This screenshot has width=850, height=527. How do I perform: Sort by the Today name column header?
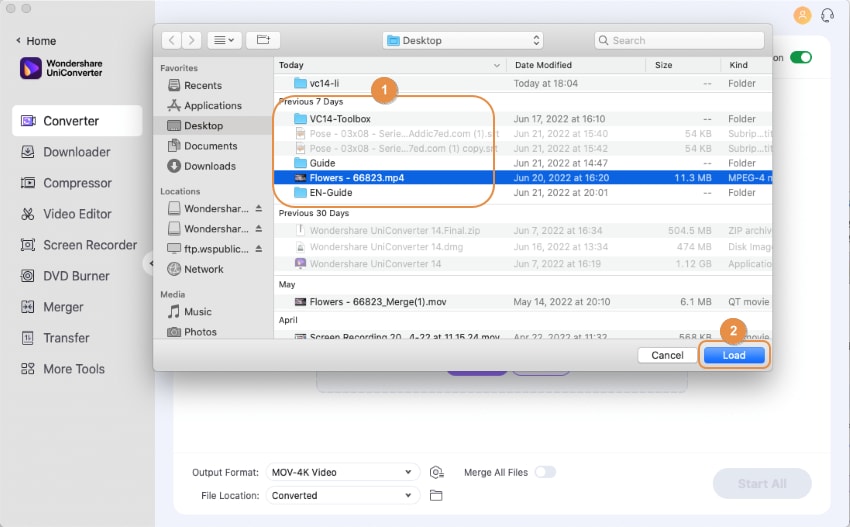tap(389, 65)
